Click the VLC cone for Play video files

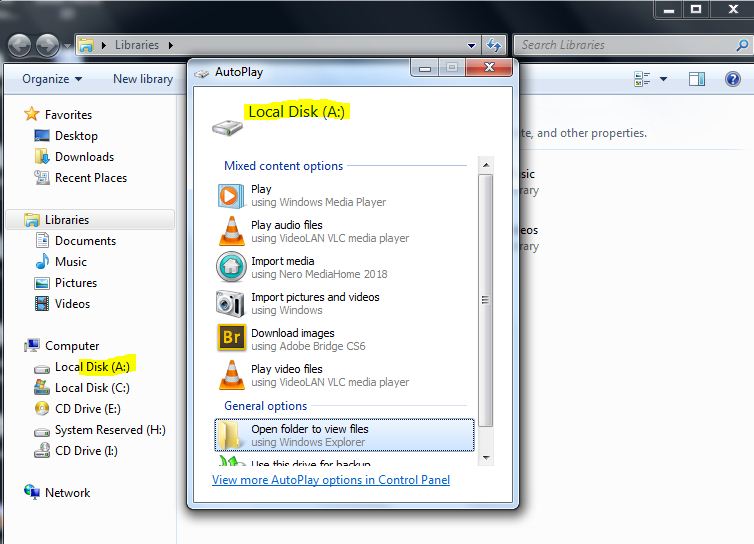click(x=231, y=375)
